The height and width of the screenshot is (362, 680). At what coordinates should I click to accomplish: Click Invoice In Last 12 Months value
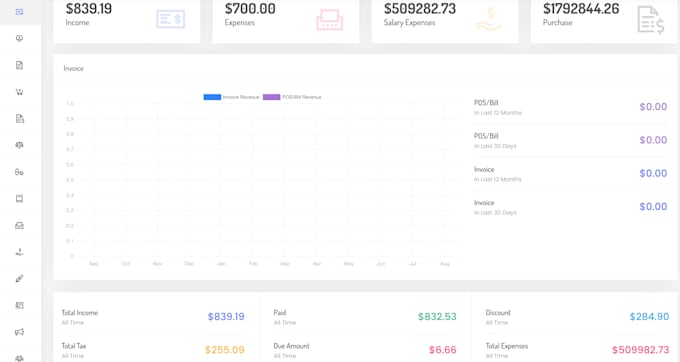653,173
